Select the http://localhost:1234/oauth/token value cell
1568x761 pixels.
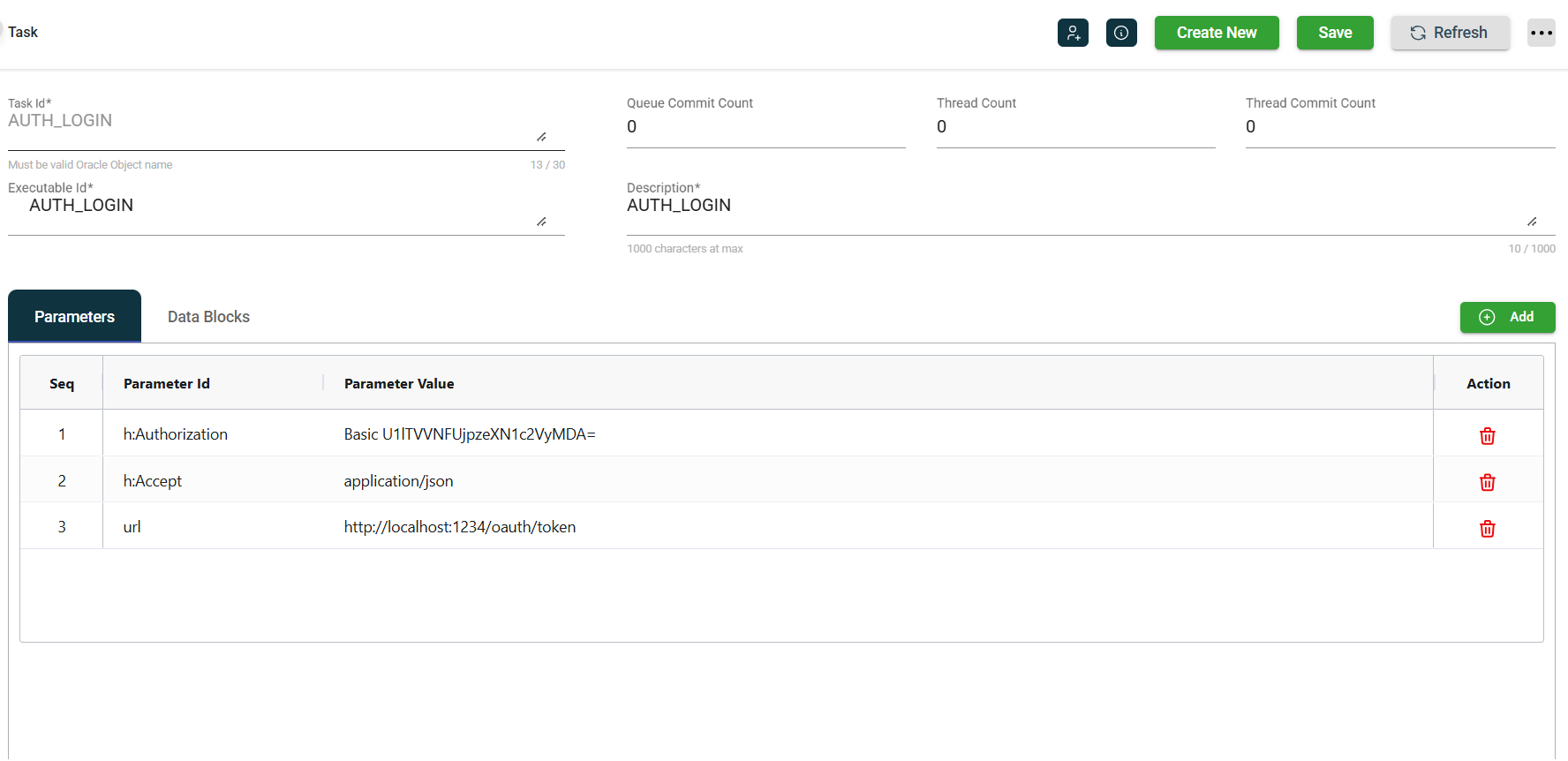pyautogui.click(x=459, y=527)
